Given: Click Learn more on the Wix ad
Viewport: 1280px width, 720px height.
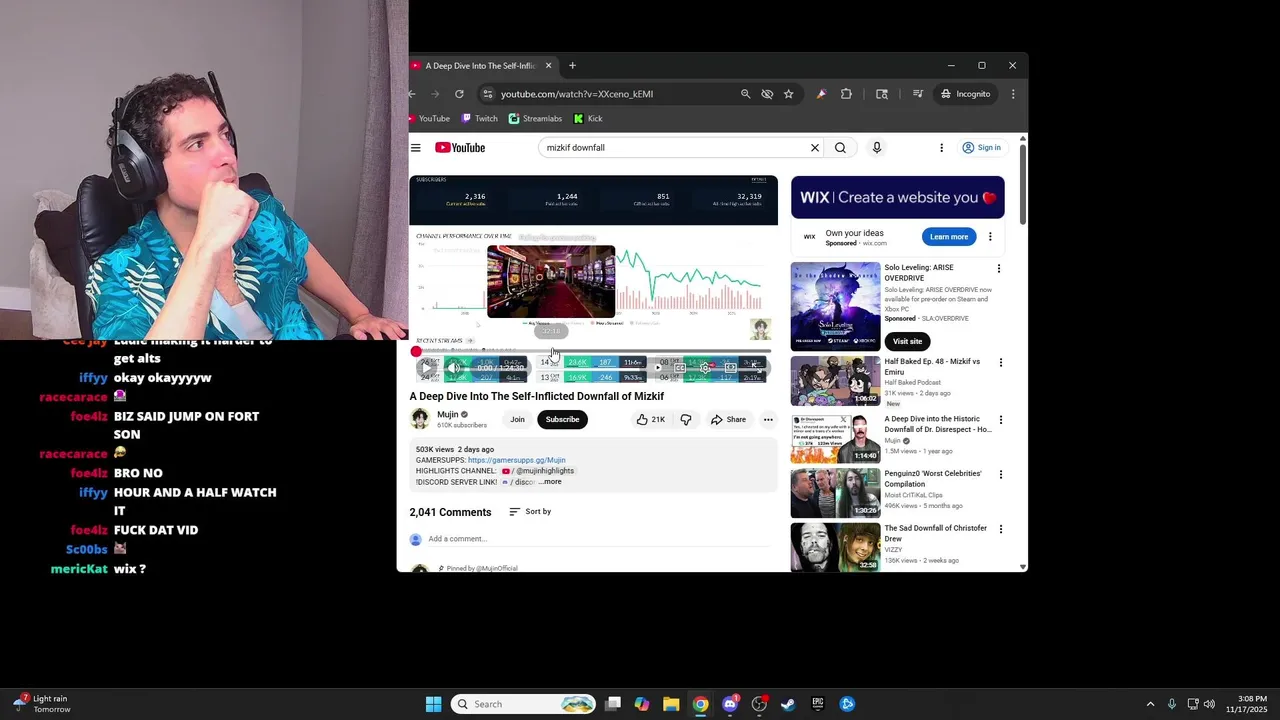Looking at the screenshot, I should 949,237.
